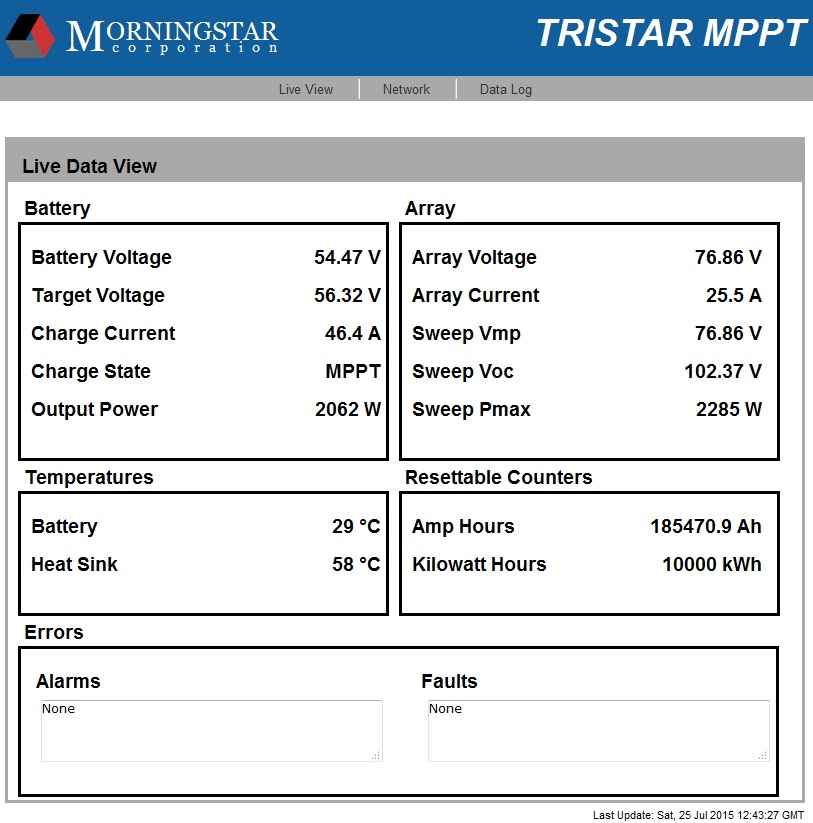Image resolution: width=813 pixels, height=823 pixels.
Task: Click inside the Alarms text box
Action: coord(212,731)
